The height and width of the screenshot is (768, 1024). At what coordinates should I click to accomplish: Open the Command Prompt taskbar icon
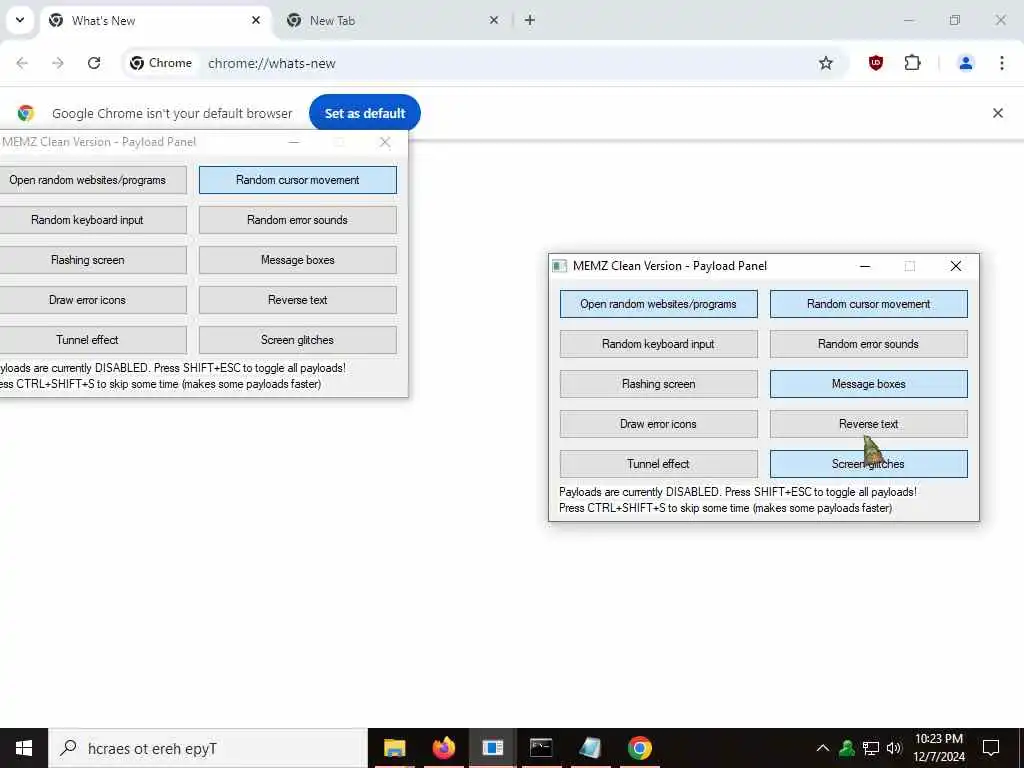click(x=541, y=748)
